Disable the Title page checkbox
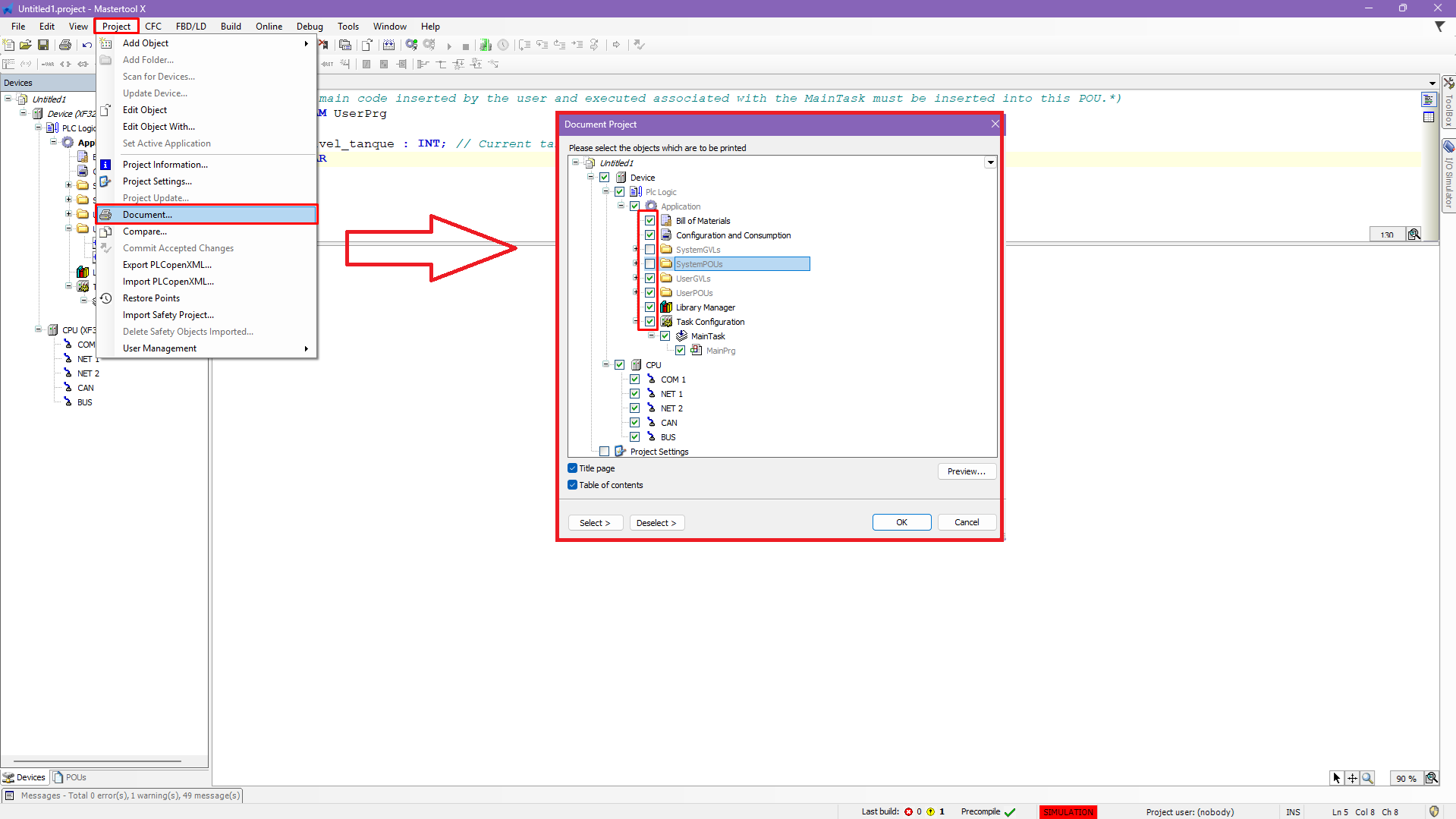The image size is (1456, 819). pos(573,468)
